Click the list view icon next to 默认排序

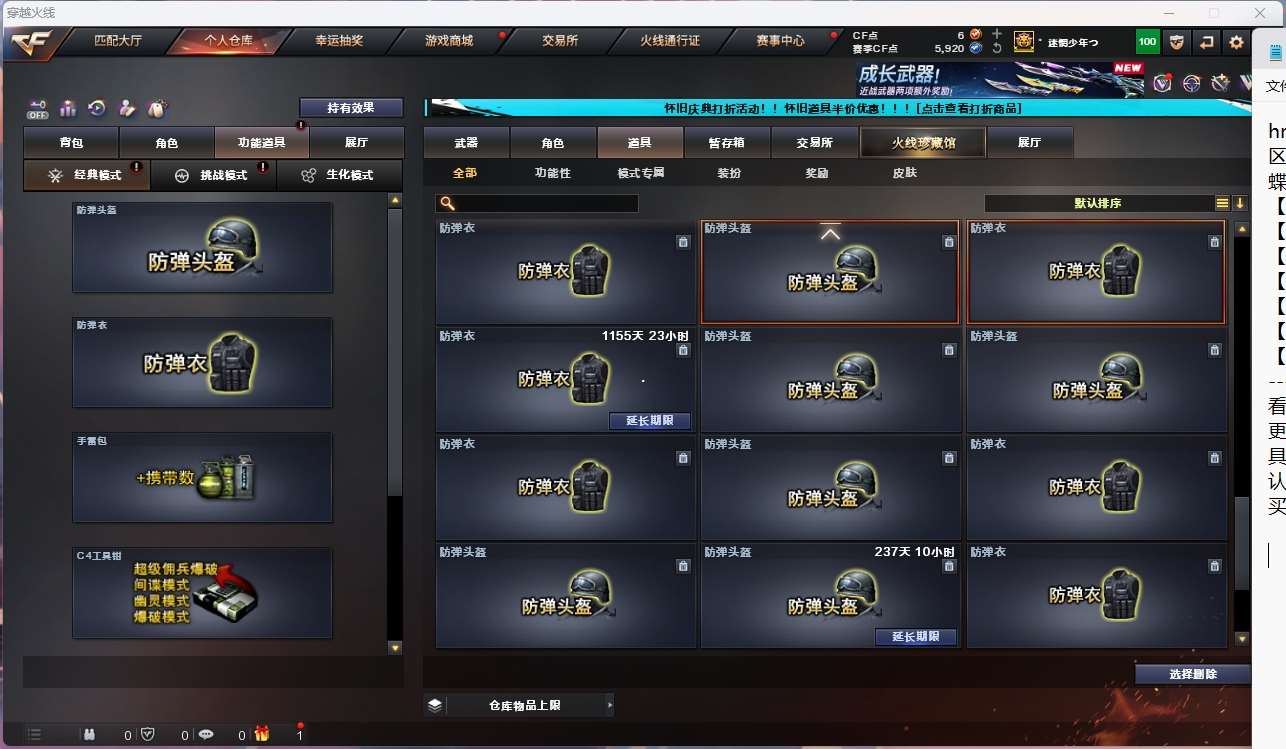pyautogui.click(x=1222, y=203)
